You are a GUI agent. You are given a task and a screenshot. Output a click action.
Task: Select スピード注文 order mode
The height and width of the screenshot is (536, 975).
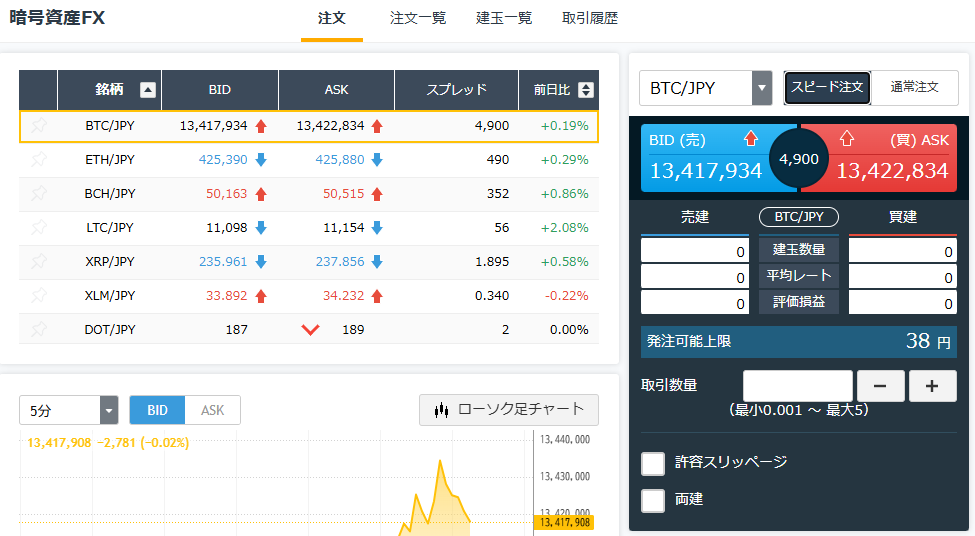(x=827, y=87)
